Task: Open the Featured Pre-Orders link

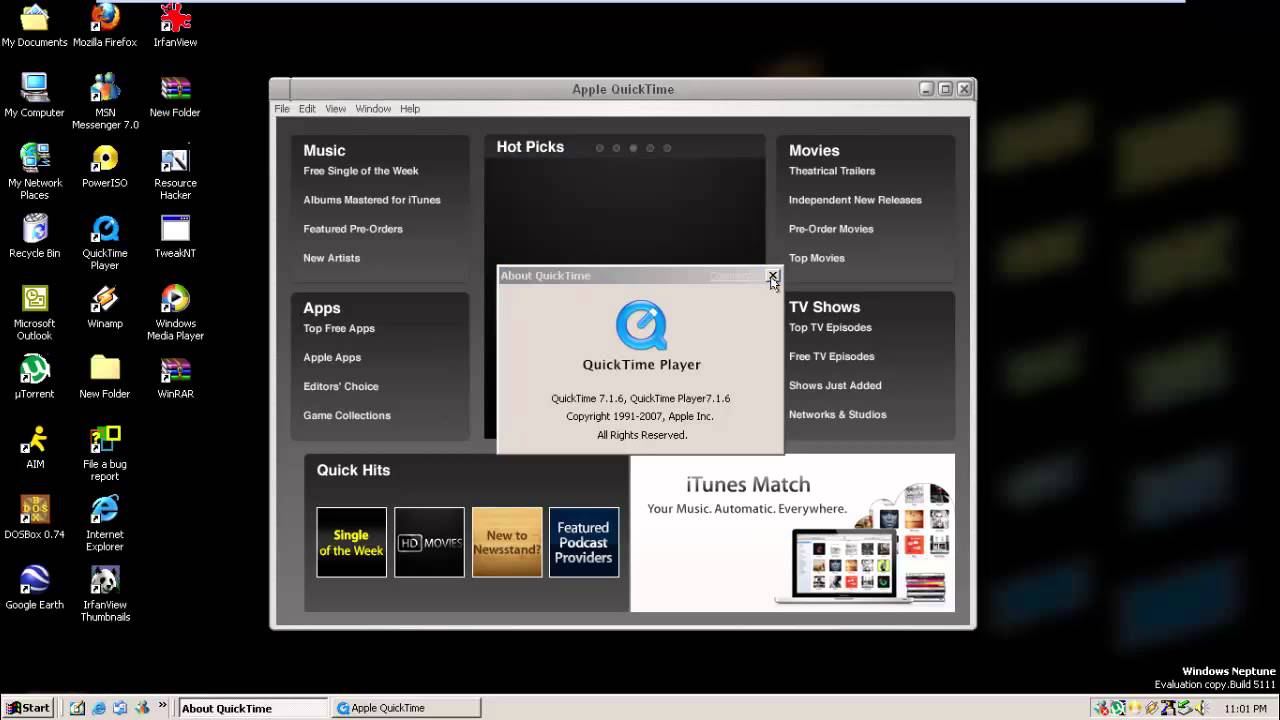Action: 353,229
